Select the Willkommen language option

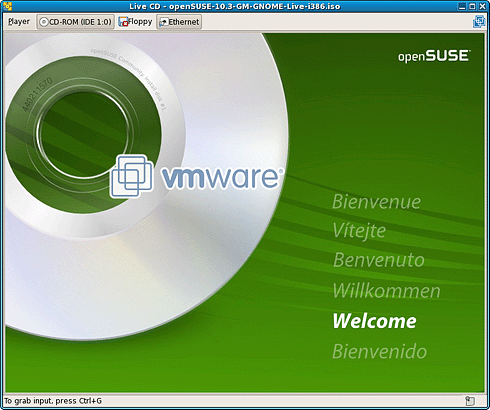[387, 290]
